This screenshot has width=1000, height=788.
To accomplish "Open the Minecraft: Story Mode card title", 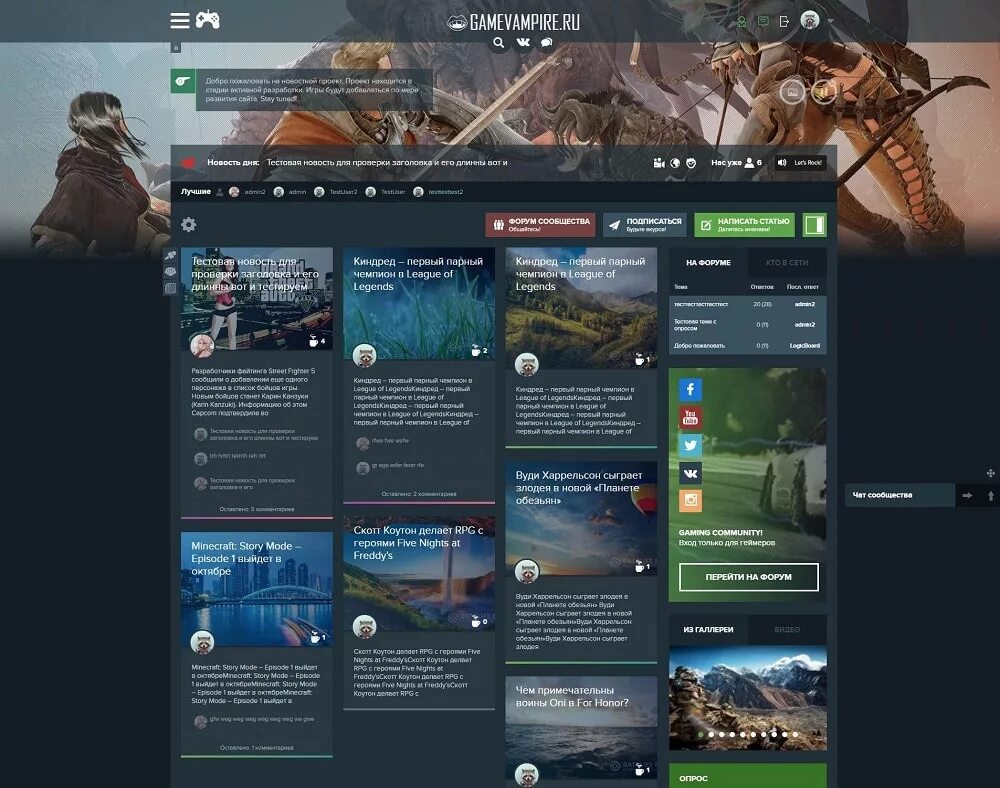I will tap(246, 558).
